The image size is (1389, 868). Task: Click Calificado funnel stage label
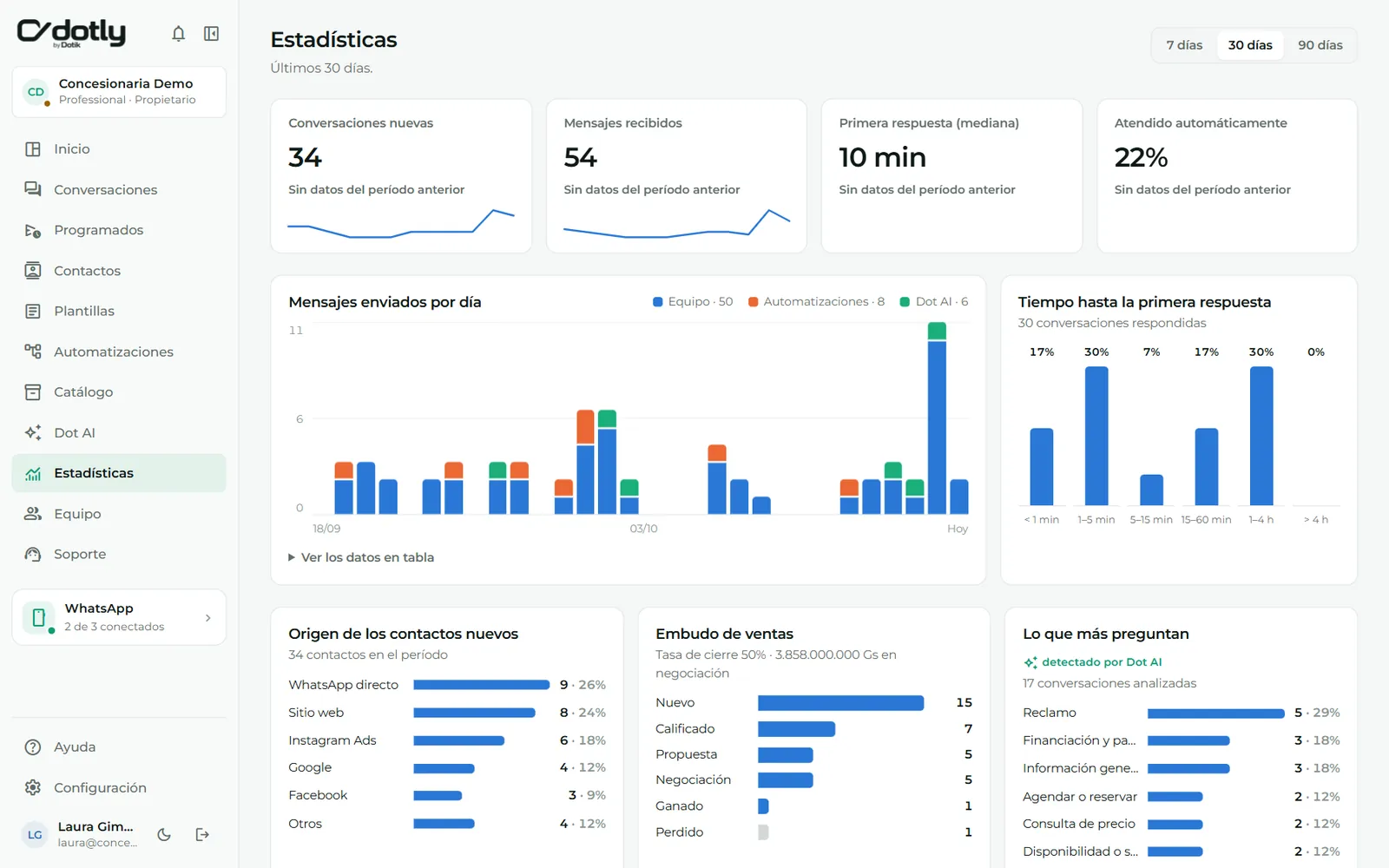(685, 729)
